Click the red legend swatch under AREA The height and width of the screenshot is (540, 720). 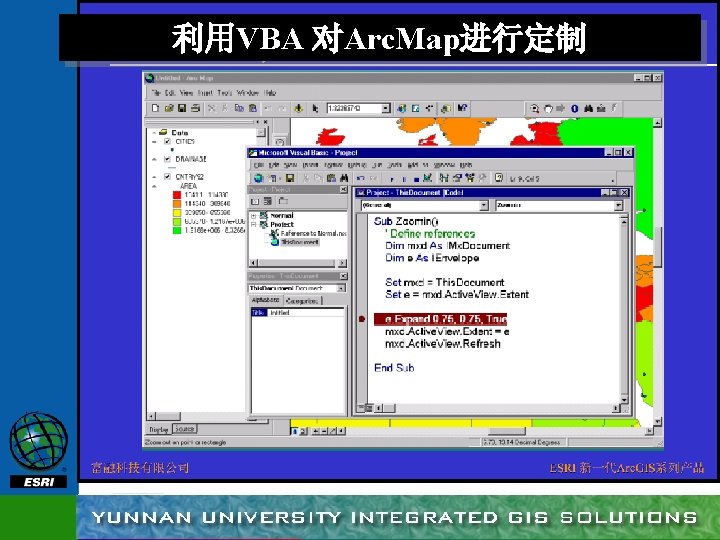coord(177,195)
